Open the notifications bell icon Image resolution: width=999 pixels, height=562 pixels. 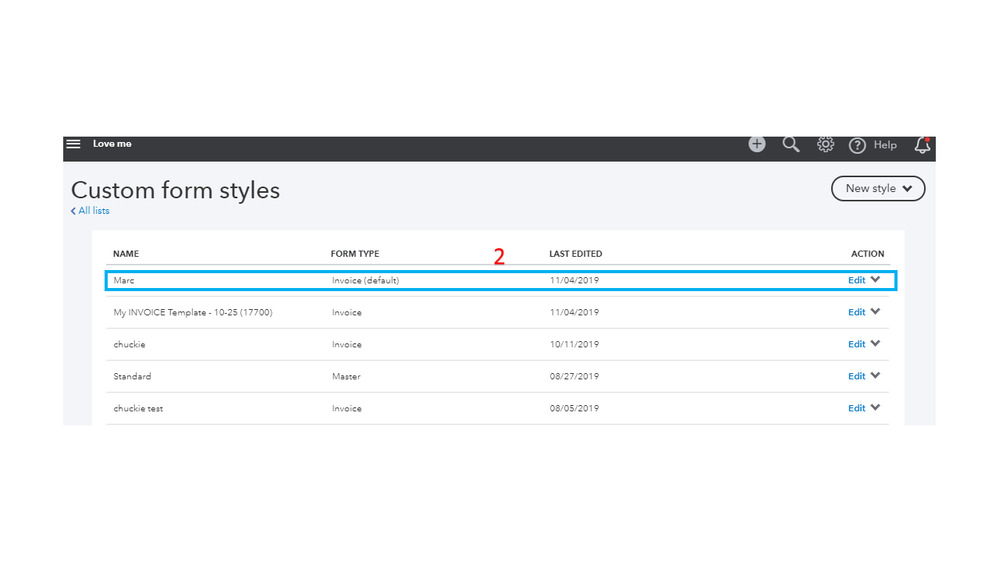point(922,145)
